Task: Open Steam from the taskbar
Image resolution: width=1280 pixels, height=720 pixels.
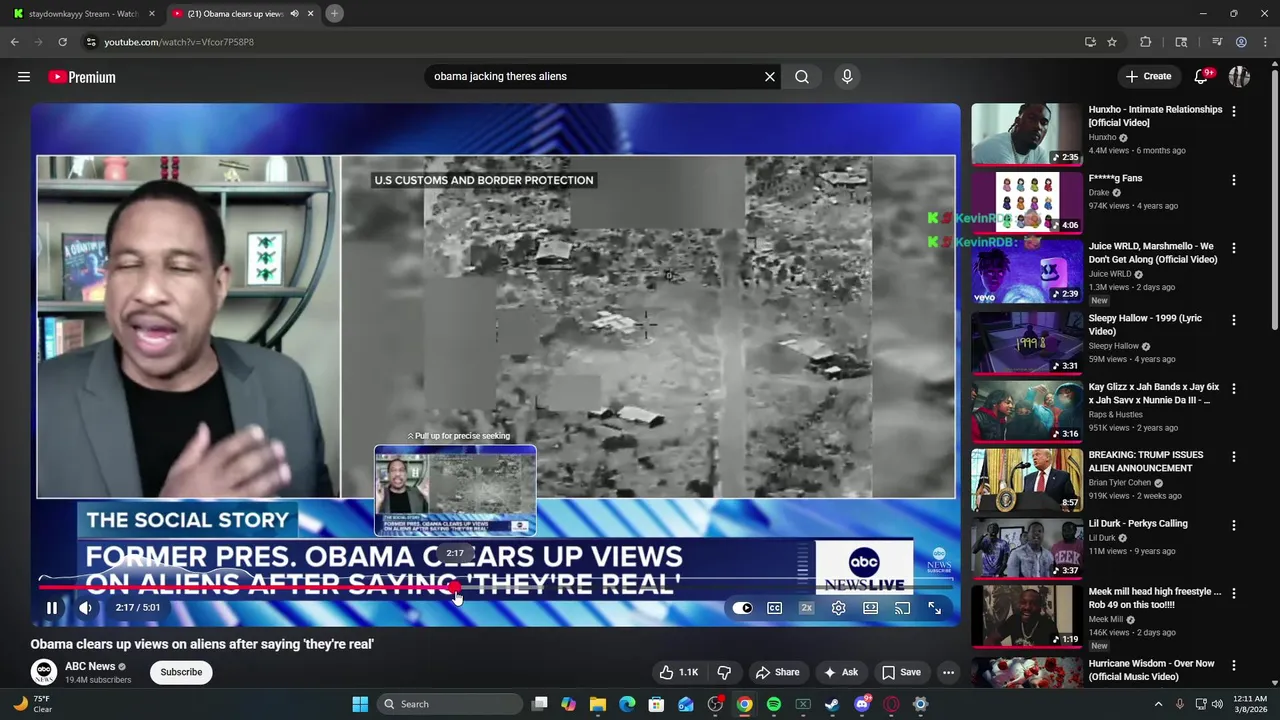Action: [832, 704]
